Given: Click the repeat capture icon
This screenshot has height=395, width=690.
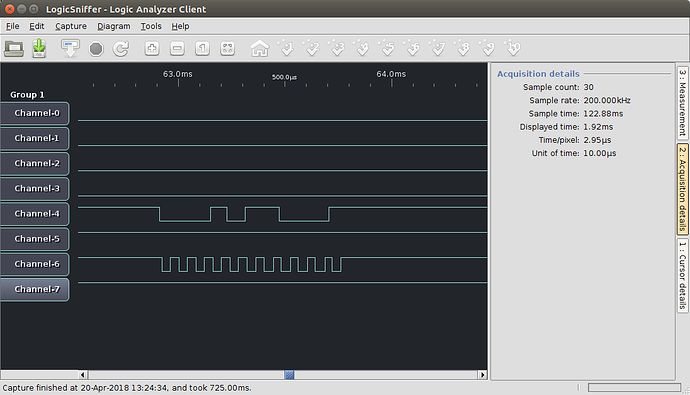Looking at the screenshot, I should point(121,48).
